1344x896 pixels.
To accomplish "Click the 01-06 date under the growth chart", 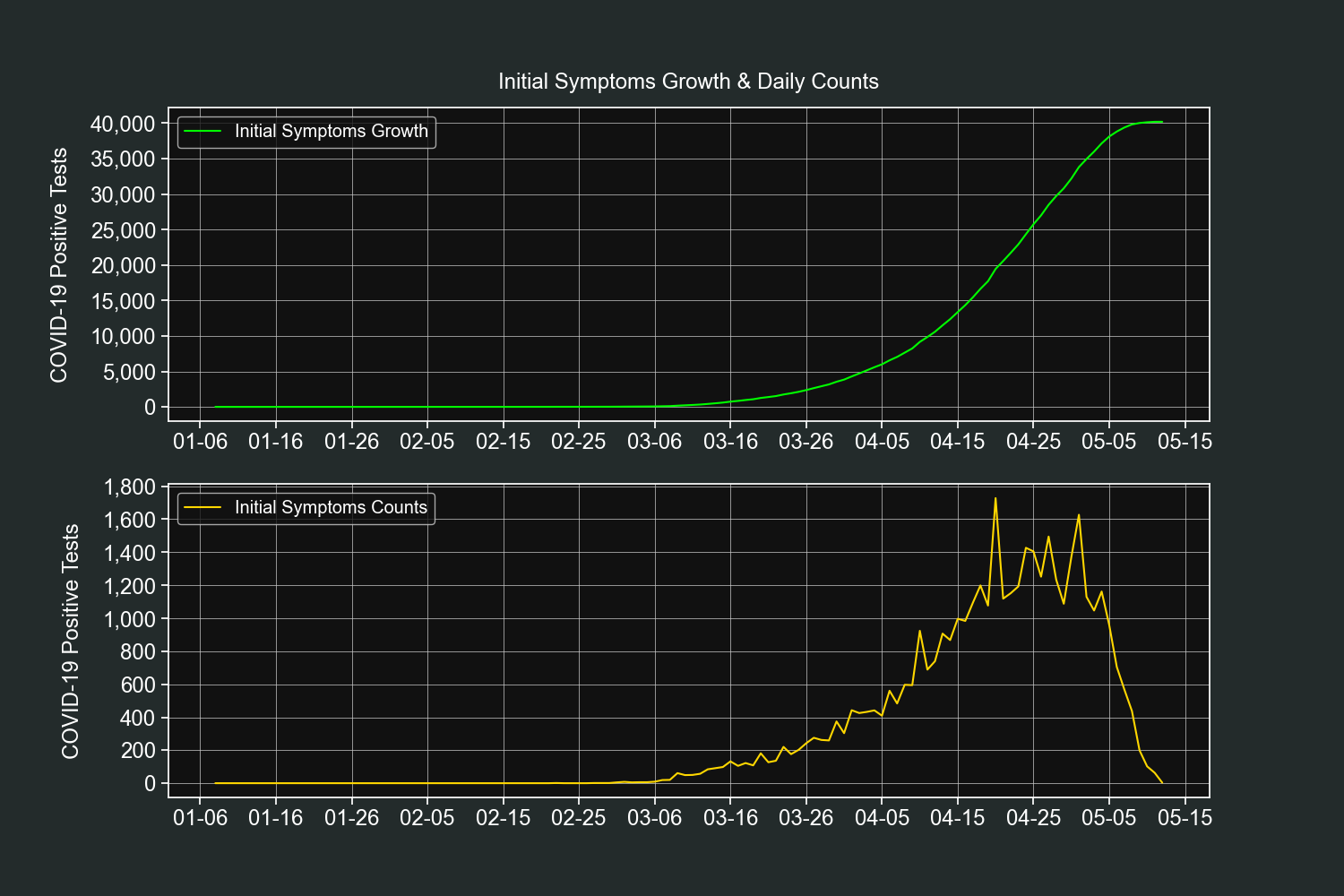I will click(x=200, y=442).
